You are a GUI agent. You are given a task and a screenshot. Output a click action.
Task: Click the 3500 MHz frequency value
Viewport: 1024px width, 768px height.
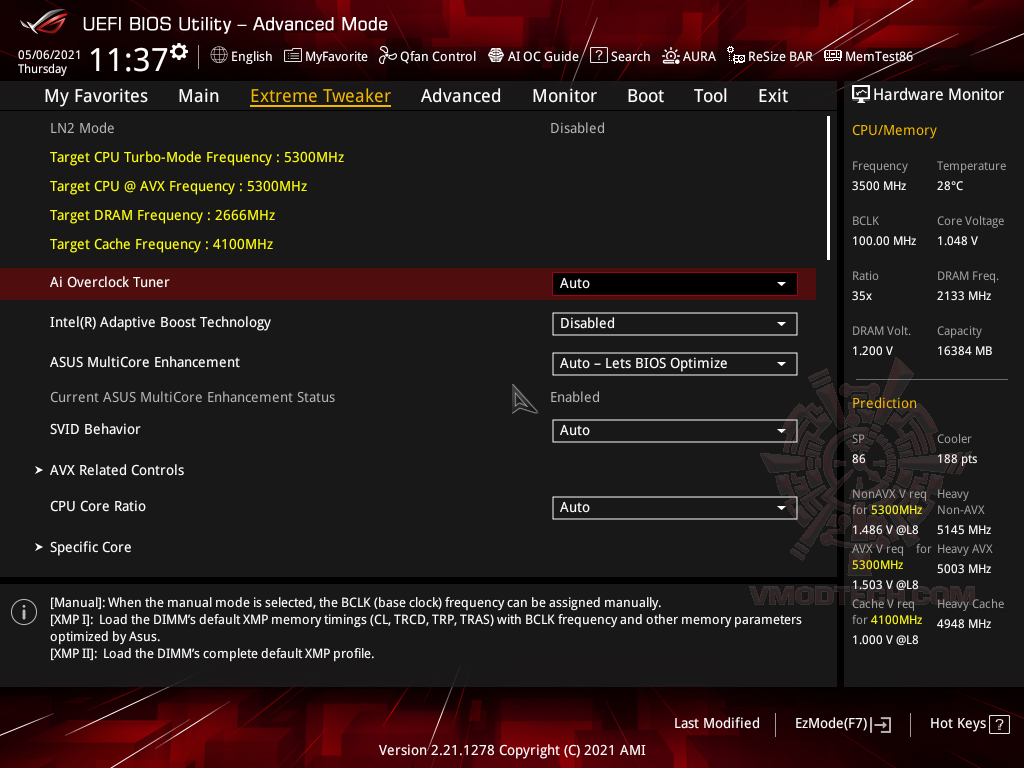[x=878, y=185]
